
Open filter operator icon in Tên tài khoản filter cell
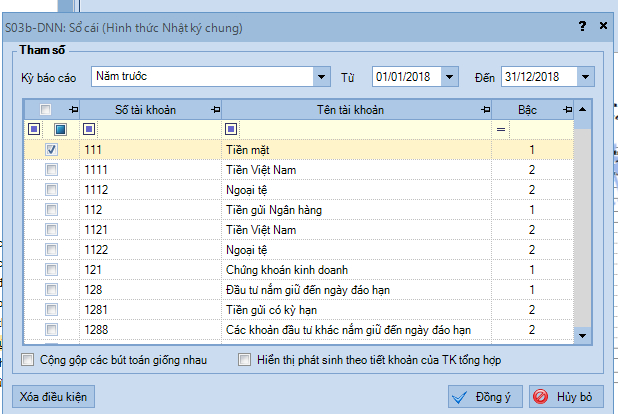232,129
